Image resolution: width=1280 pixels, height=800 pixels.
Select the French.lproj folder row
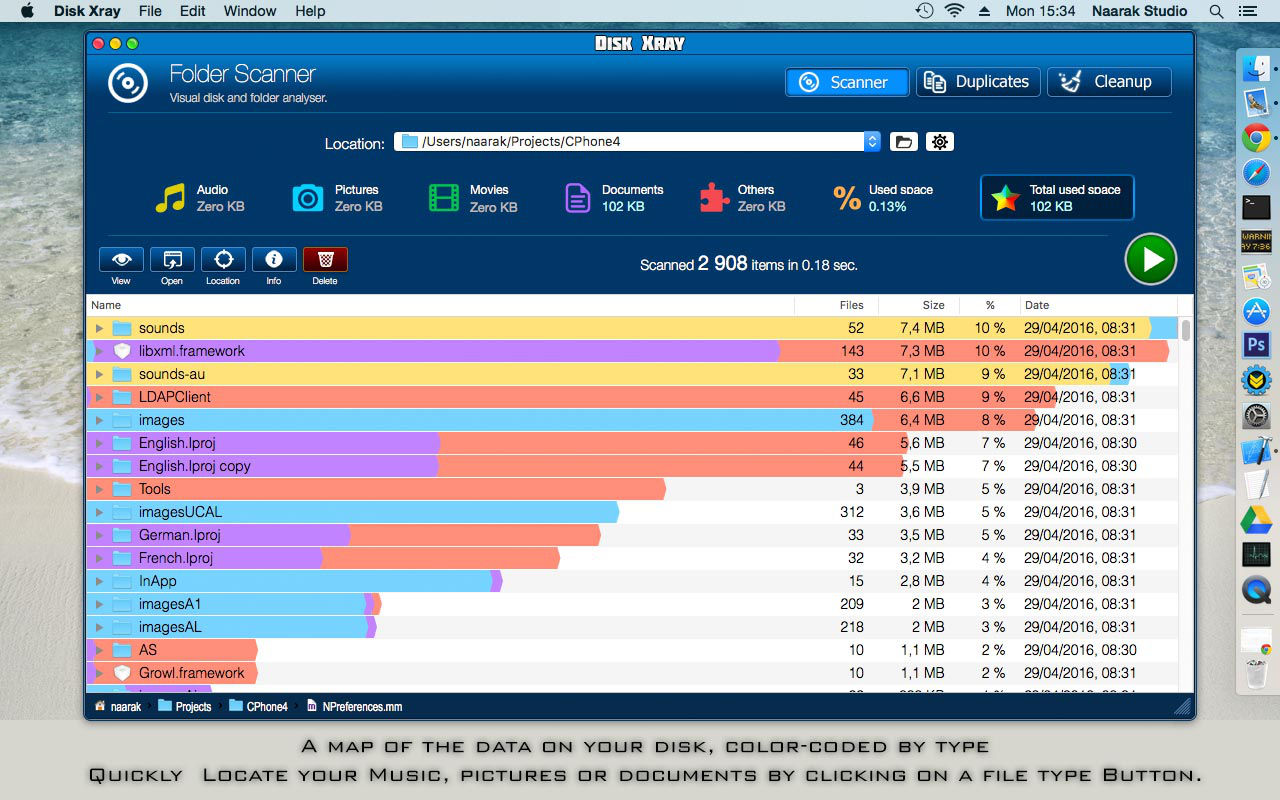pos(632,558)
